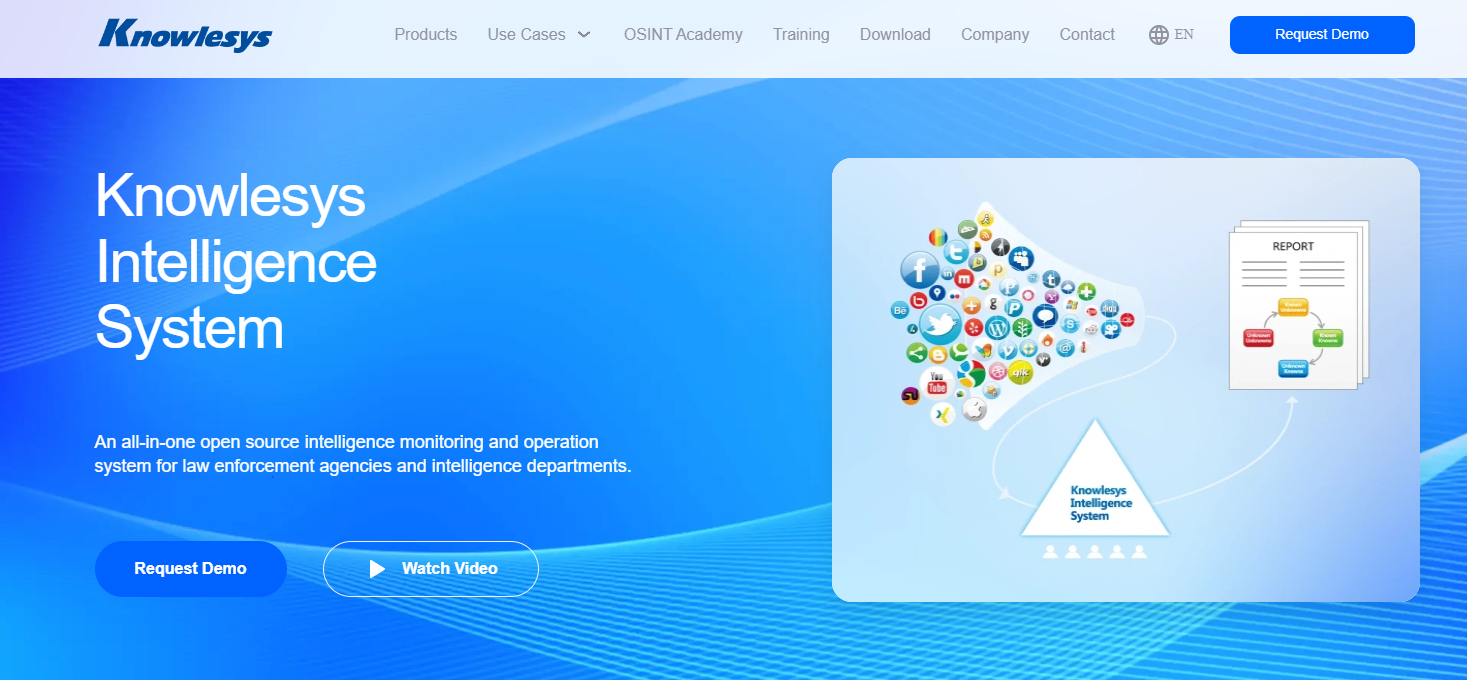Open the Company page
The image size is (1467, 680).
click(x=995, y=34)
